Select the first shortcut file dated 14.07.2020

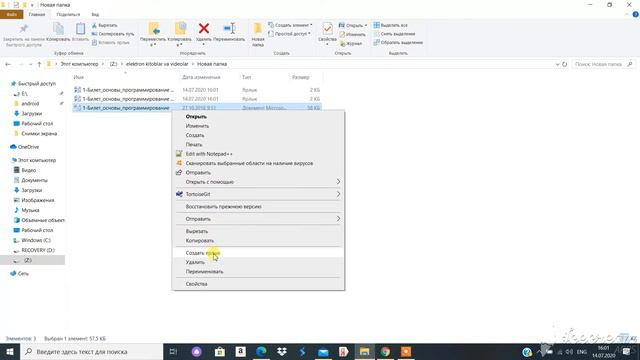[197, 90]
